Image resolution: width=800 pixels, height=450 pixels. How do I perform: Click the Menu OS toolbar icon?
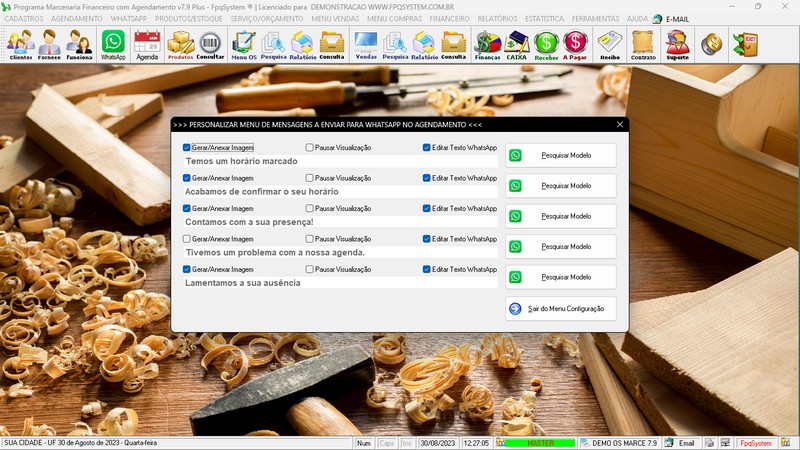point(243,44)
